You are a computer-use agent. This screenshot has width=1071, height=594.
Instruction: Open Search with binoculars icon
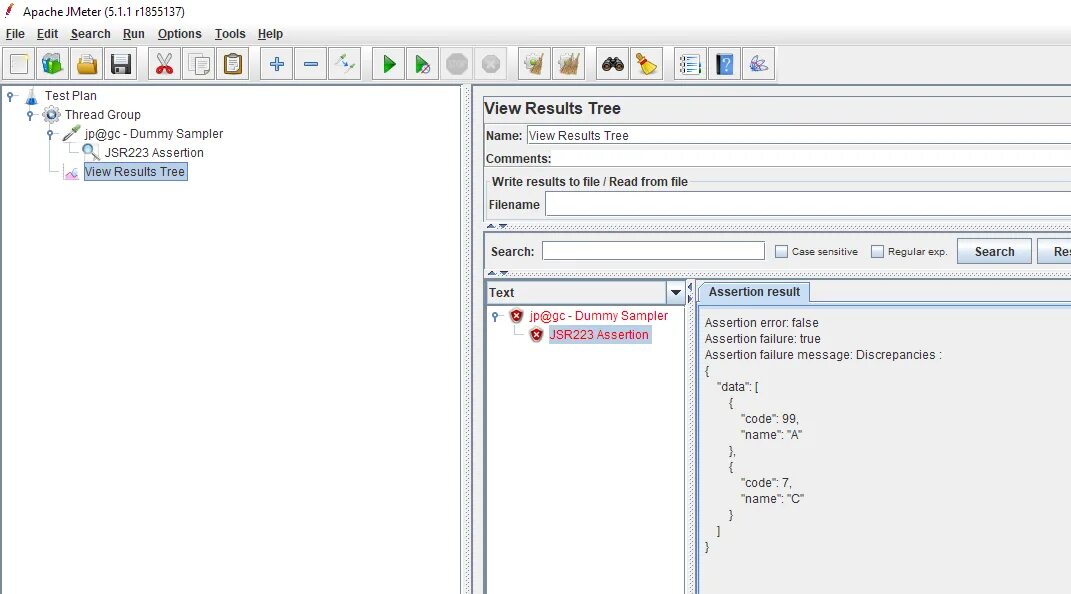point(613,64)
